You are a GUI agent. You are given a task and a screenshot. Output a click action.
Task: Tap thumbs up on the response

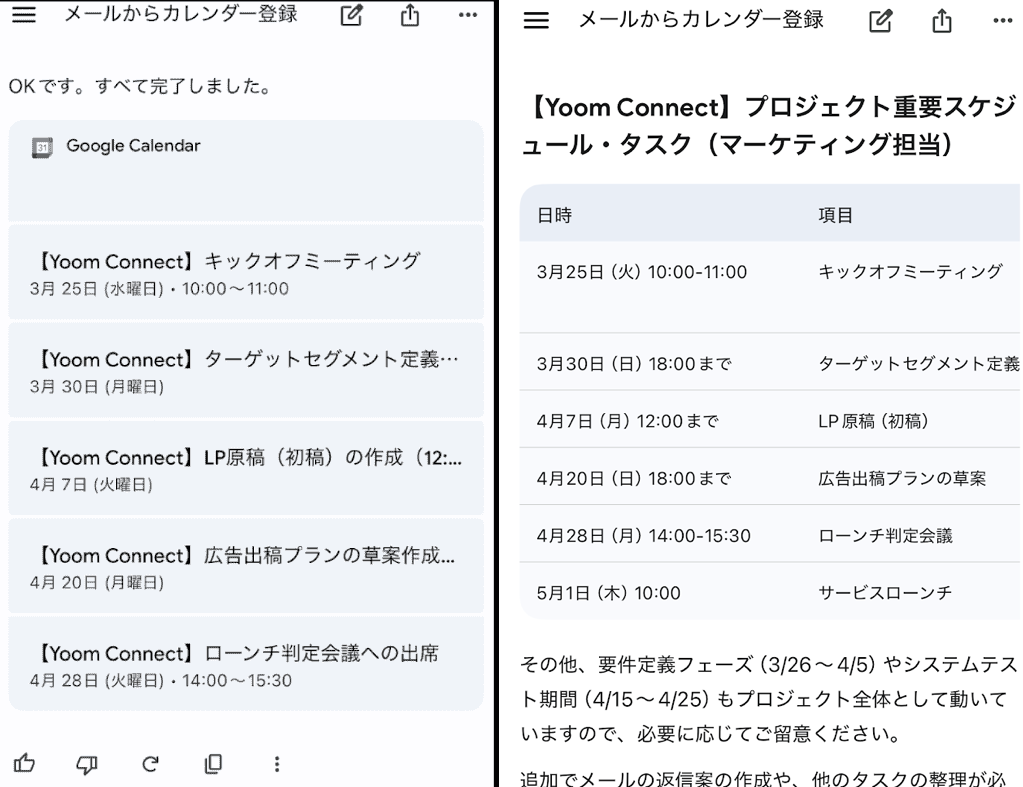point(24,763)
